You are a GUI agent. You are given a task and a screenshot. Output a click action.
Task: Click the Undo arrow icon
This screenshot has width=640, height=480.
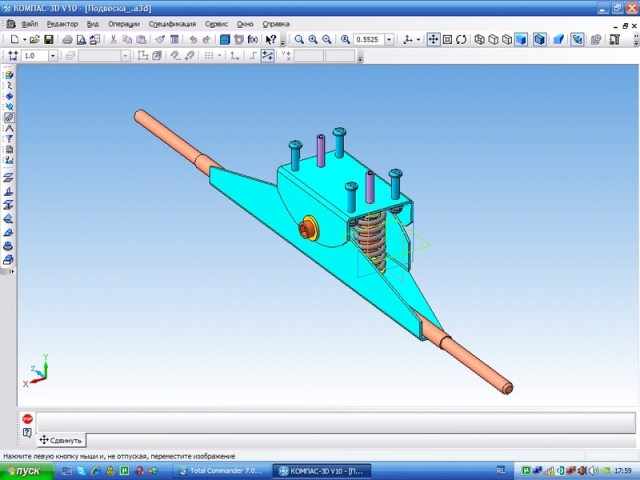click(191, 40)
